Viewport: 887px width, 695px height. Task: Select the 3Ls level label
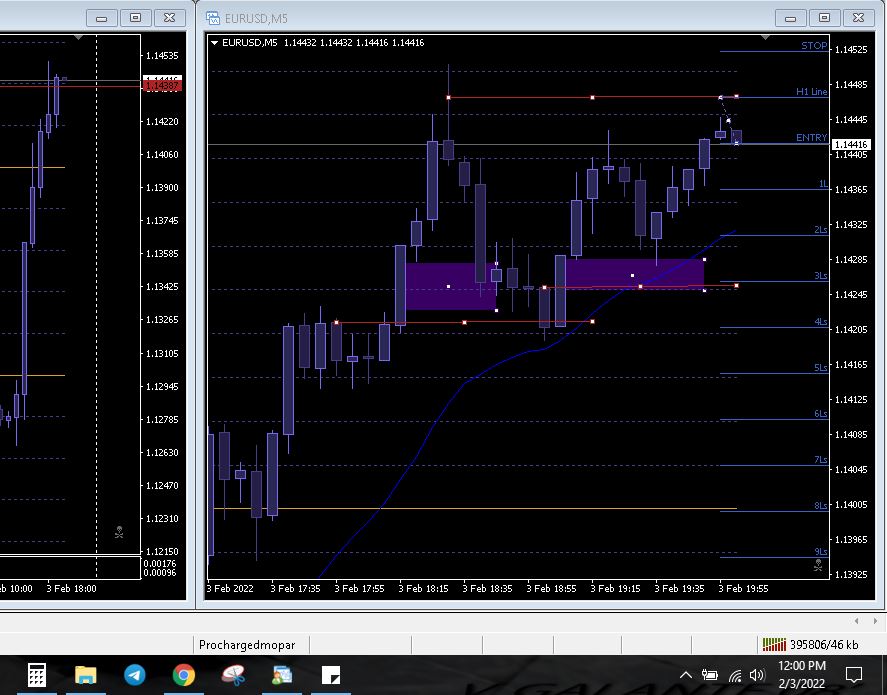coord(820,276)
